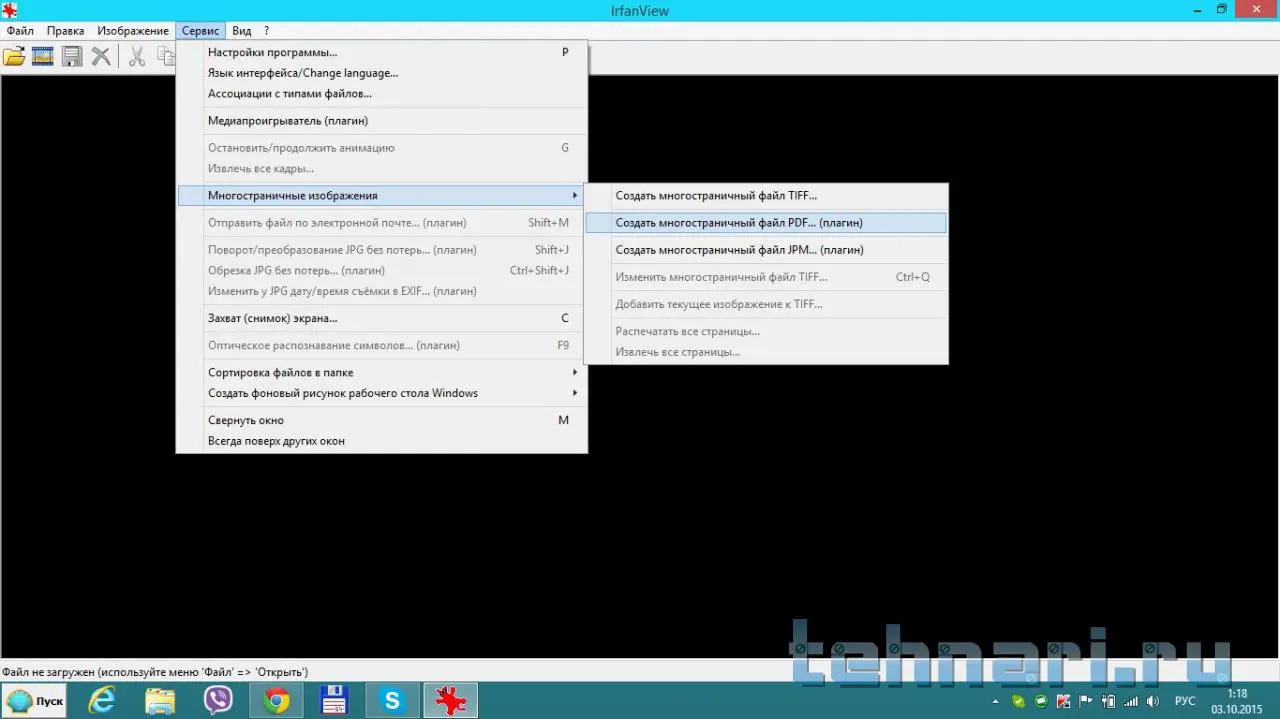1280x719 pixels.
Task: Click the Delete X toolbar icon
Action: click(x=101, y=56)
